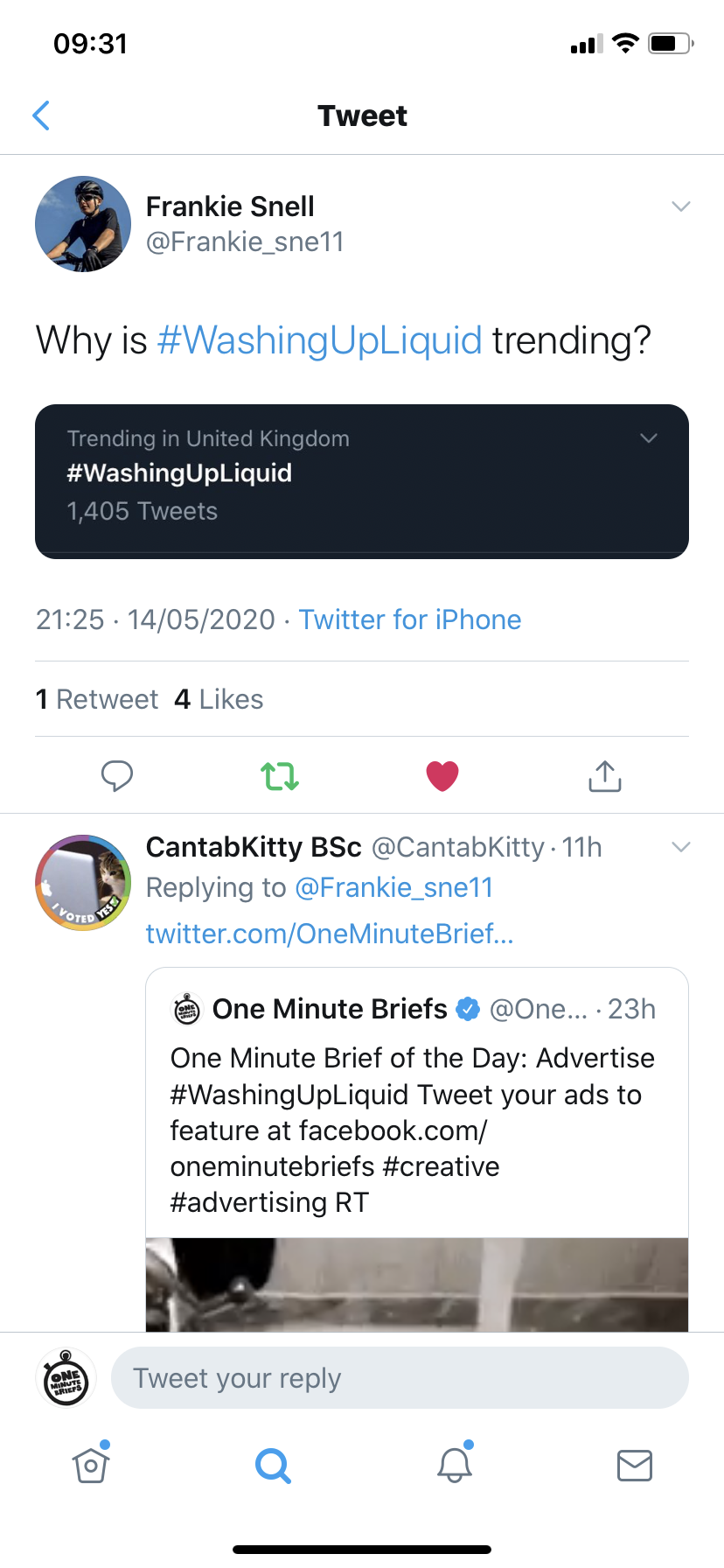Unlike the tweet via red heart
Image resolution: width=724 pixels, height=1568 pixels.
pyautogui.click(x=442, y=776)
